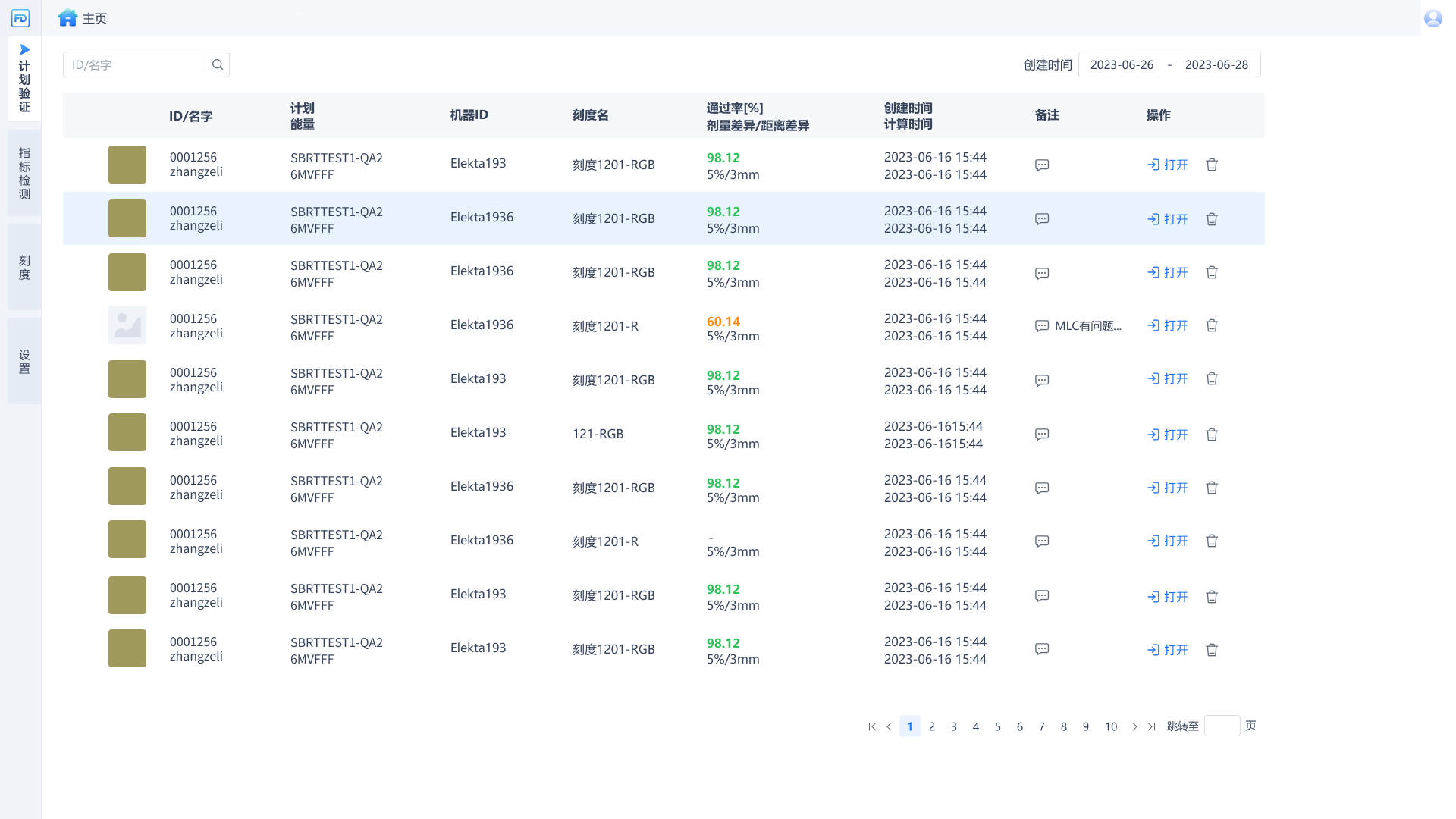Open the 2023-06-26 start date picker
This screenshot has height=819, width=1456.
coord(1122,64)
